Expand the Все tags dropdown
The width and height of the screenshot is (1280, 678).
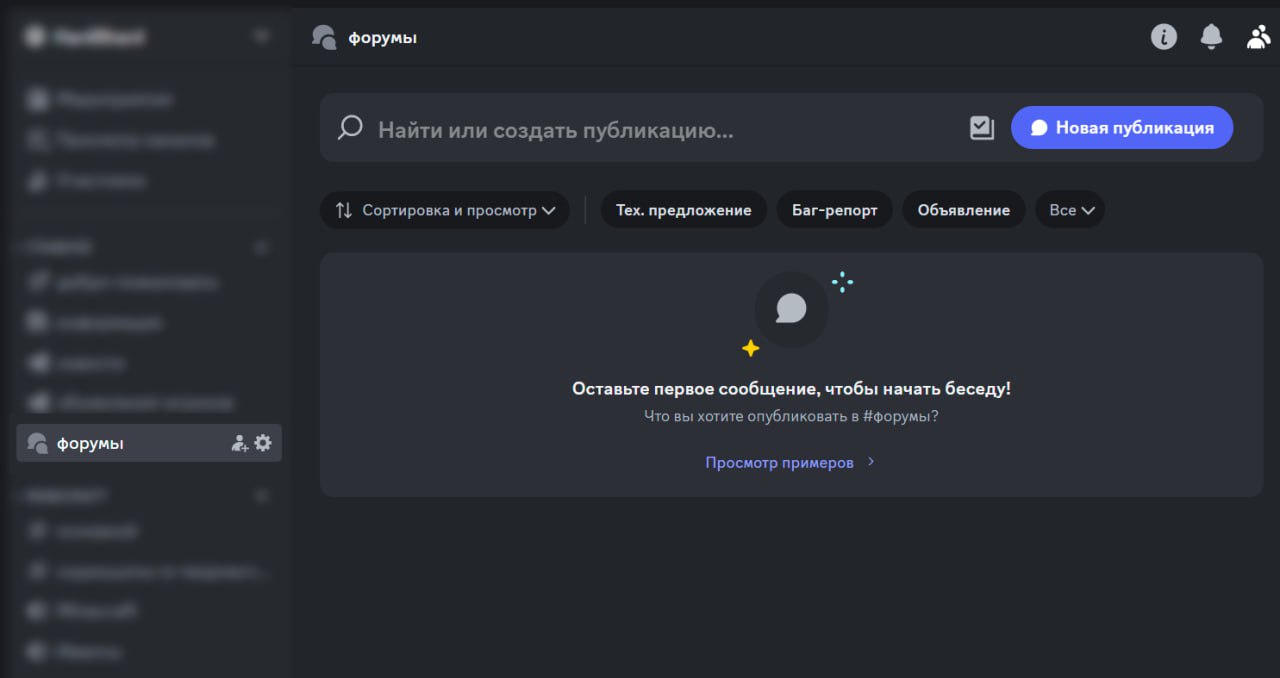pos(1070,210)
